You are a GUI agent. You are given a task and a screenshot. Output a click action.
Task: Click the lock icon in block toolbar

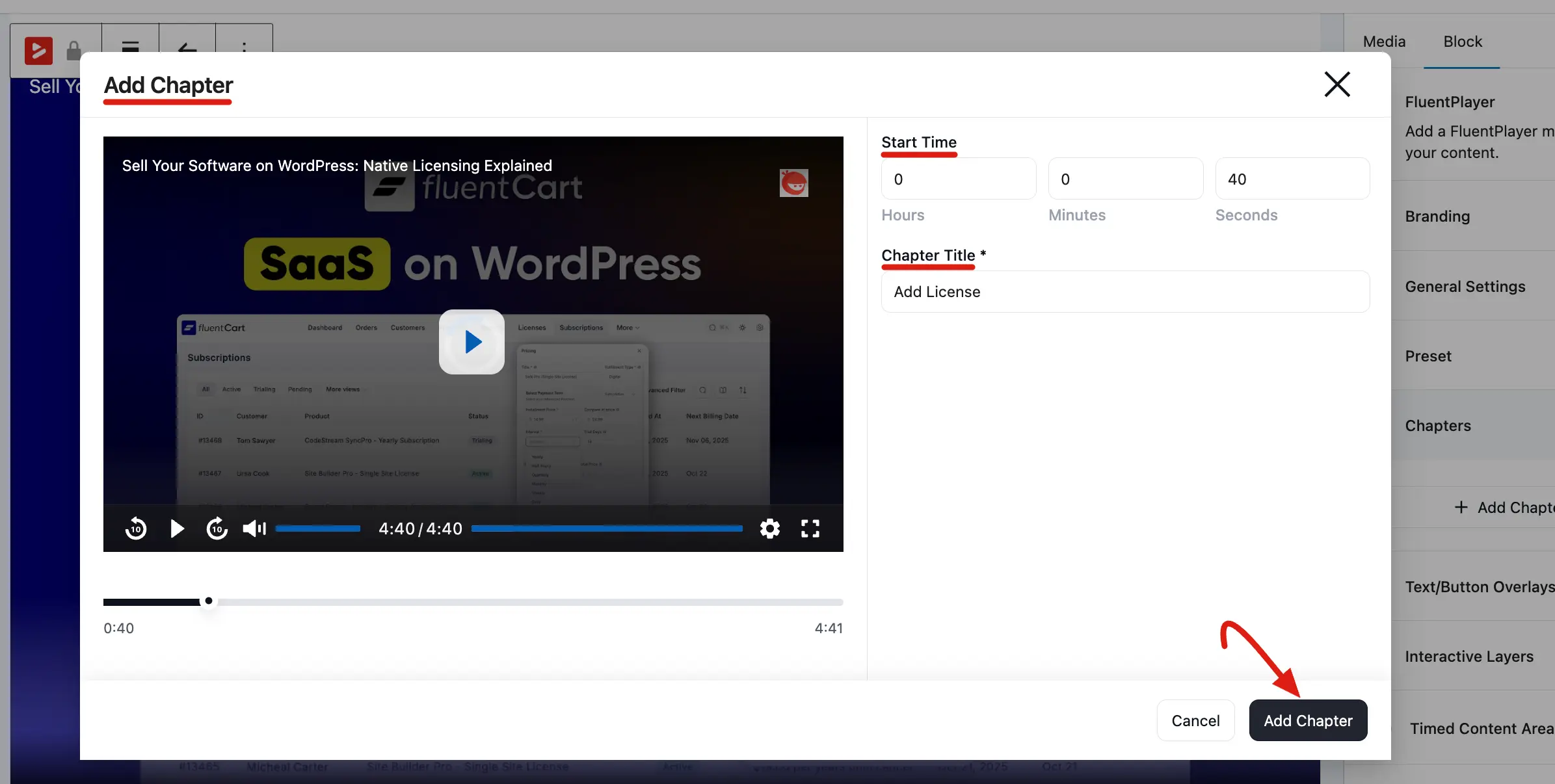click(x=74, y=50)
